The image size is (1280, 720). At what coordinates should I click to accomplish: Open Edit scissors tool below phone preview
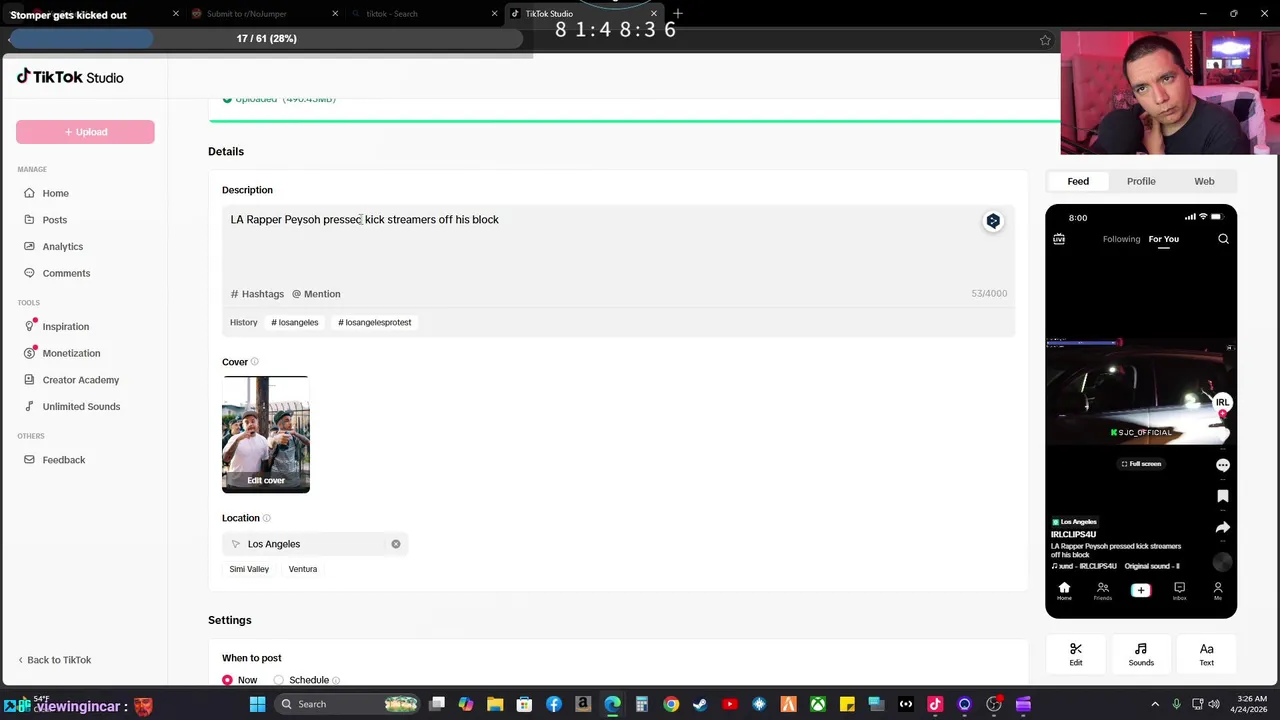point(1076,654)
